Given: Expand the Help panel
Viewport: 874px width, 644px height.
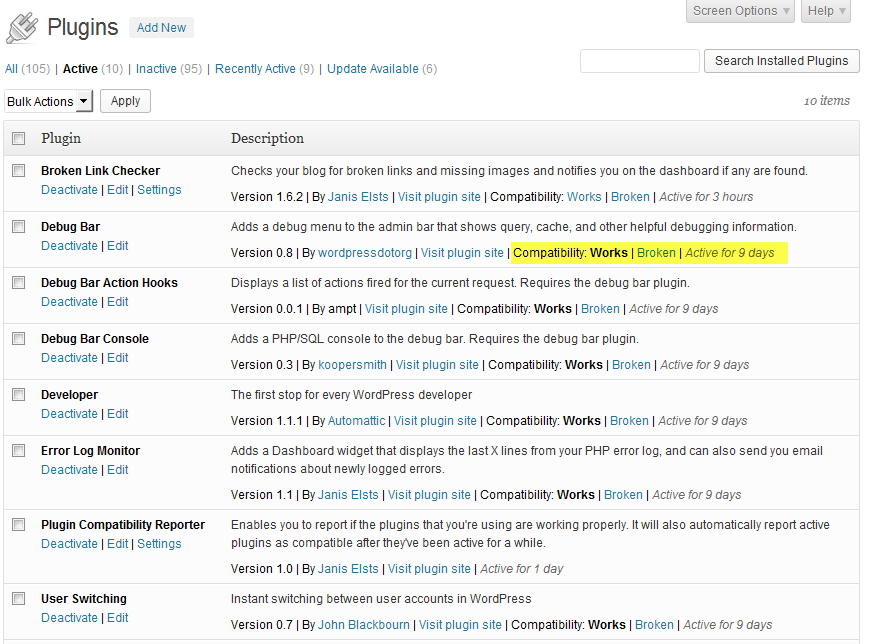Looking at the screenshot, I should [826, 11].
